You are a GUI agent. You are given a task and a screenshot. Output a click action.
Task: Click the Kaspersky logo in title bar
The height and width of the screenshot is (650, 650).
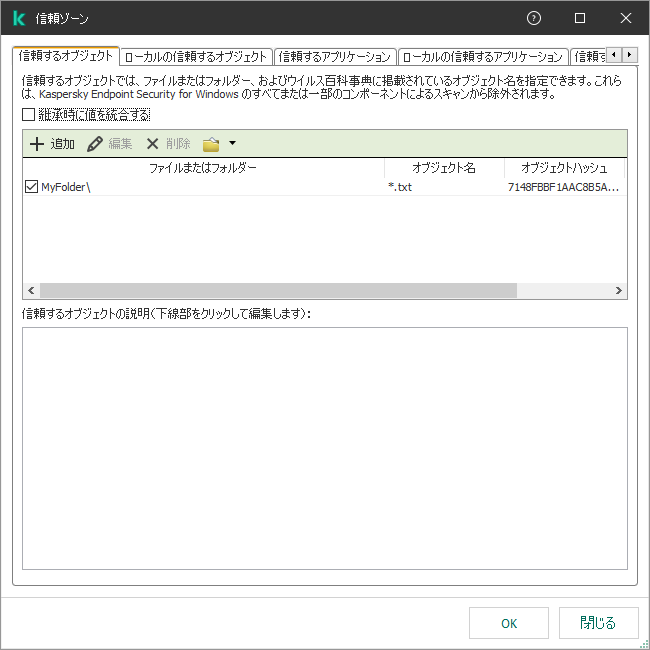click(19, 18)
